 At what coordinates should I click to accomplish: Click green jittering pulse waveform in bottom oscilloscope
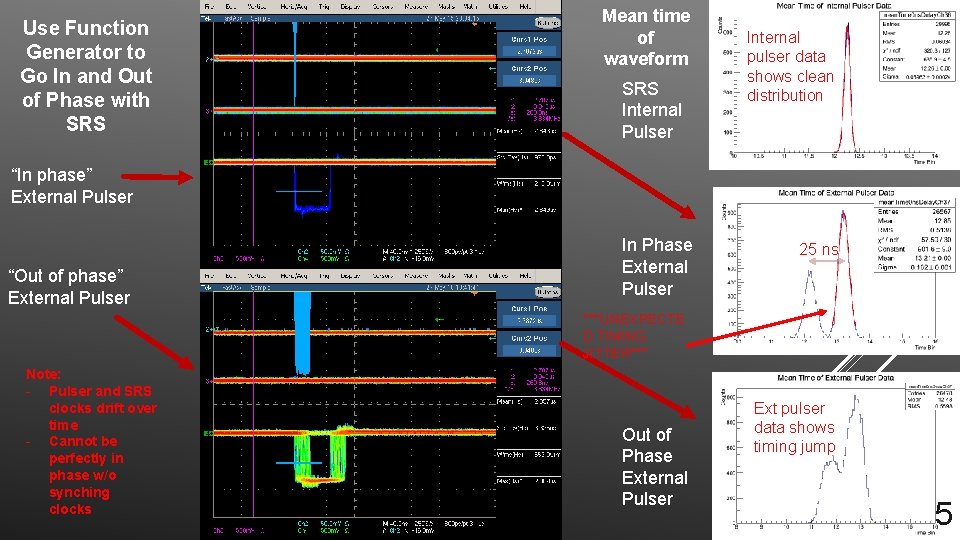click(x=320, y=456)
